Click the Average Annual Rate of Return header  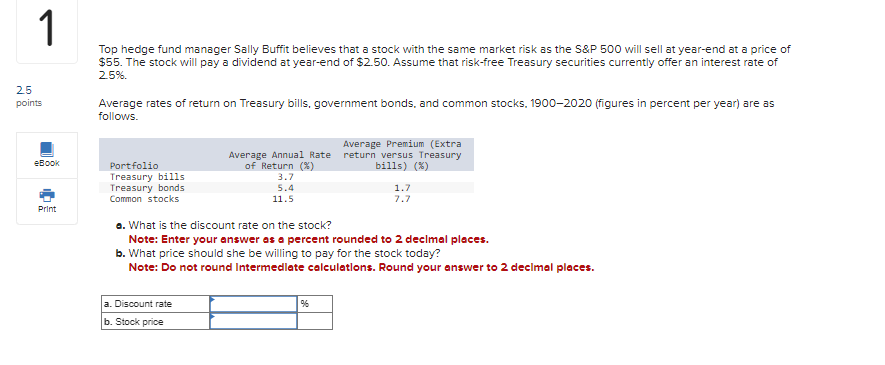(279, 160)
